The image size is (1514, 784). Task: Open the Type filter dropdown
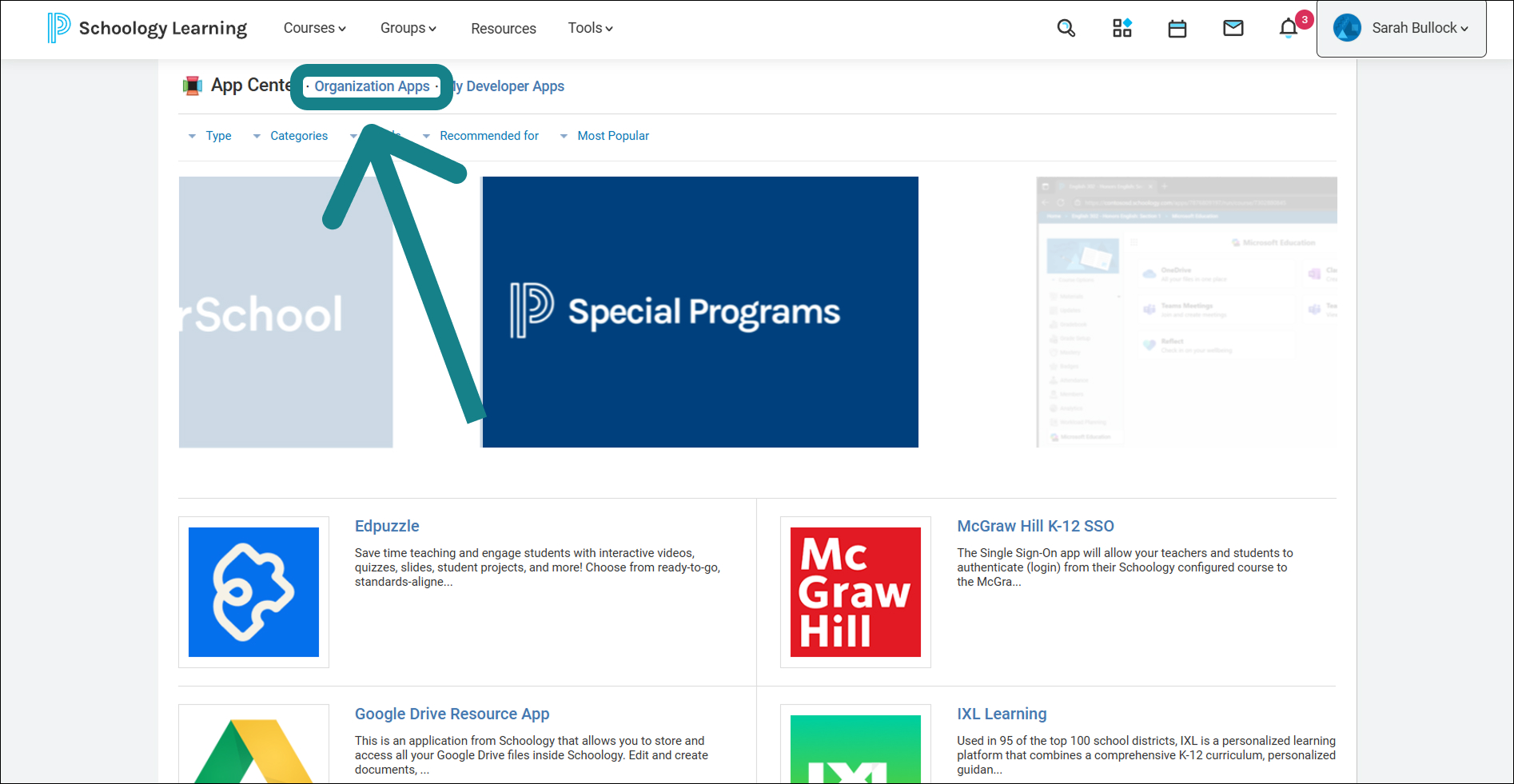[210, 136]
